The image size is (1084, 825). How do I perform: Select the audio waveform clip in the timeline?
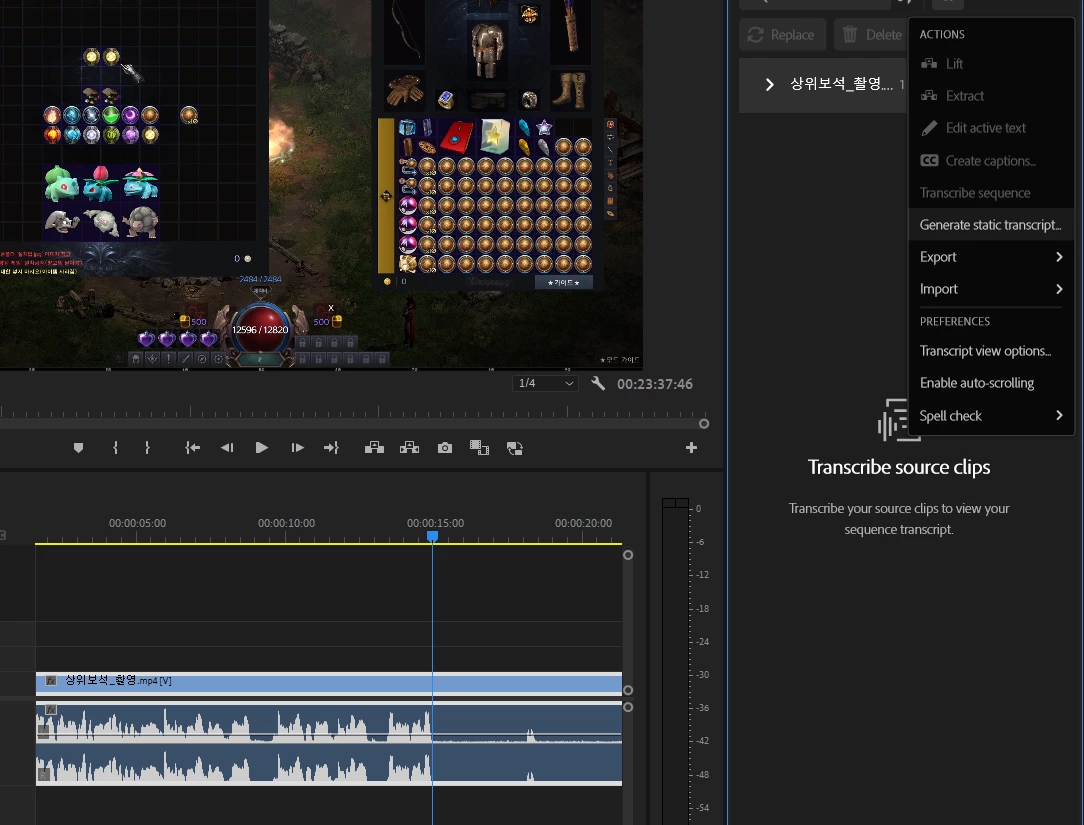[329, 743]
